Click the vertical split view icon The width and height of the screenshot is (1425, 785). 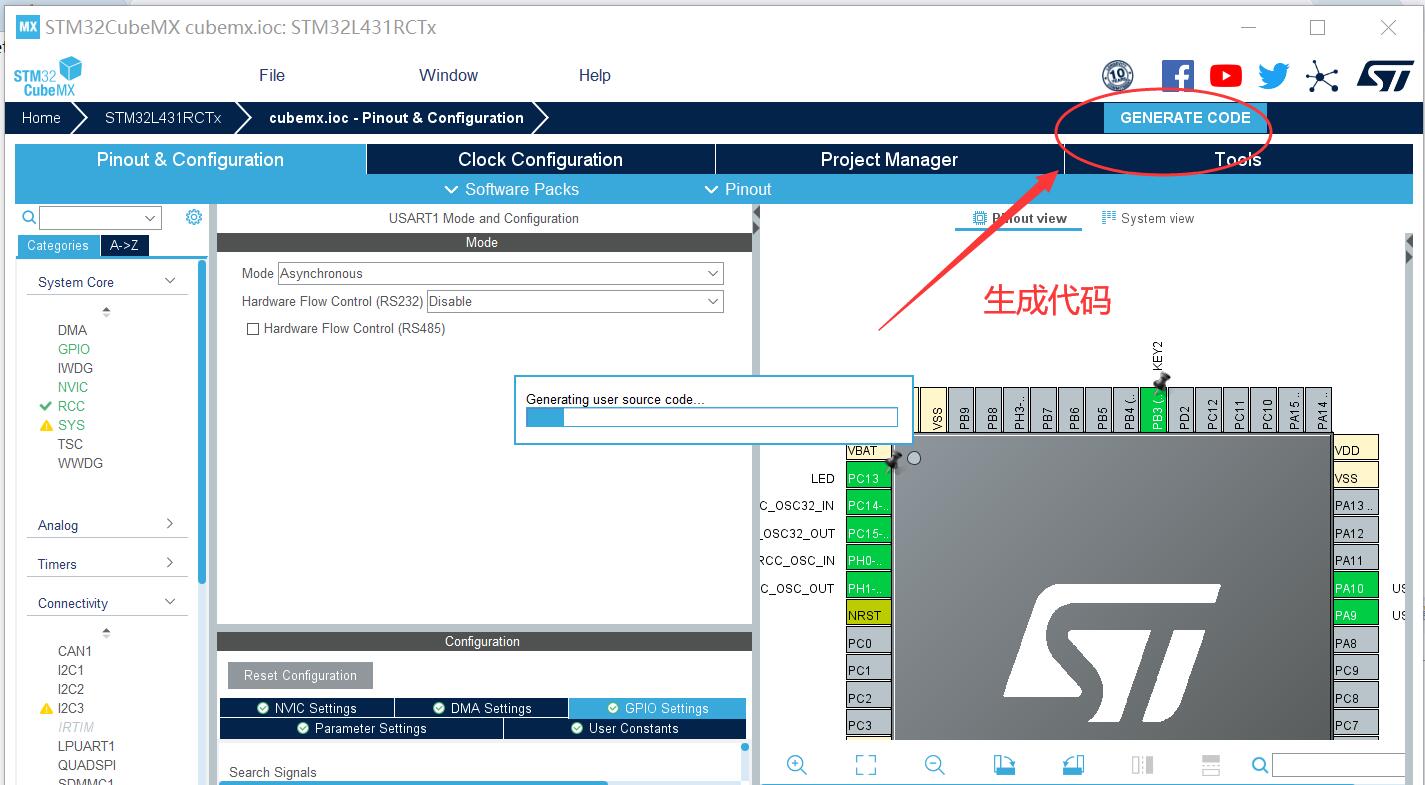1142,765
